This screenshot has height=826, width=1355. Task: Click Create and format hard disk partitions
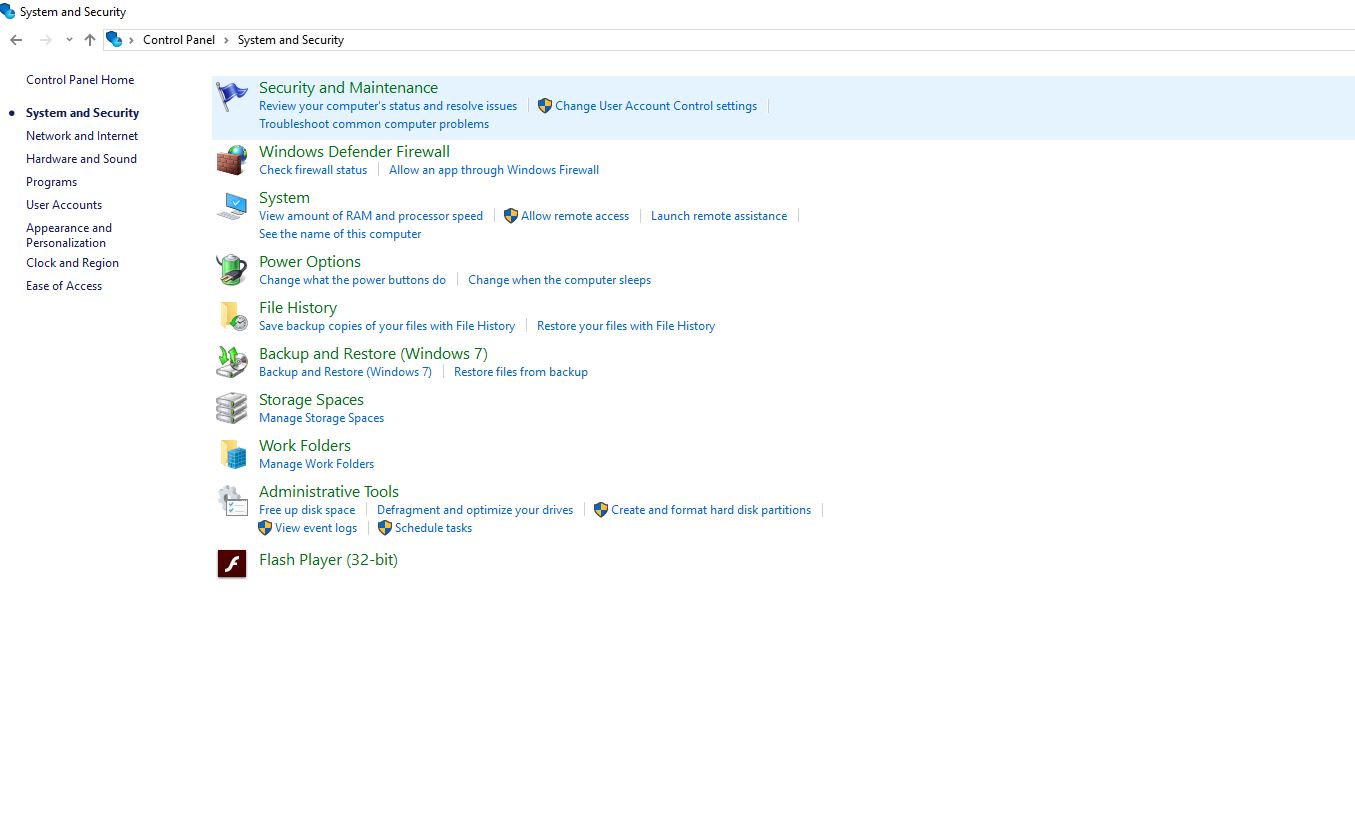click(x=711, y=510)
